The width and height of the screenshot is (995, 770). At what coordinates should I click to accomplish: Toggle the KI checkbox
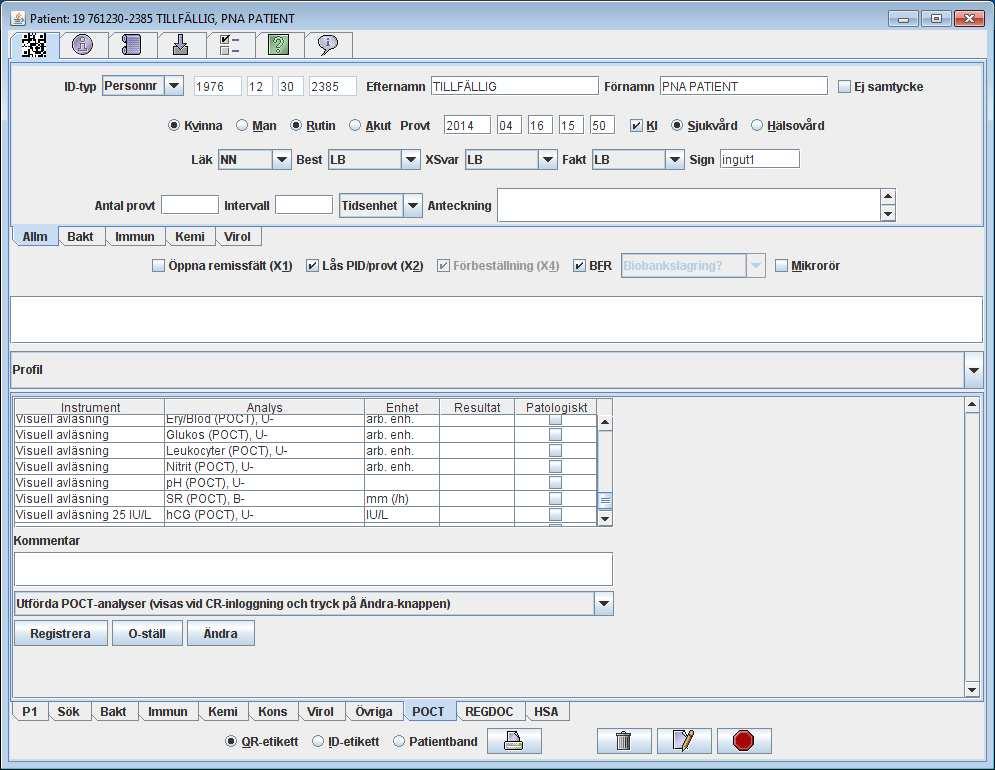tap(636, 126)
